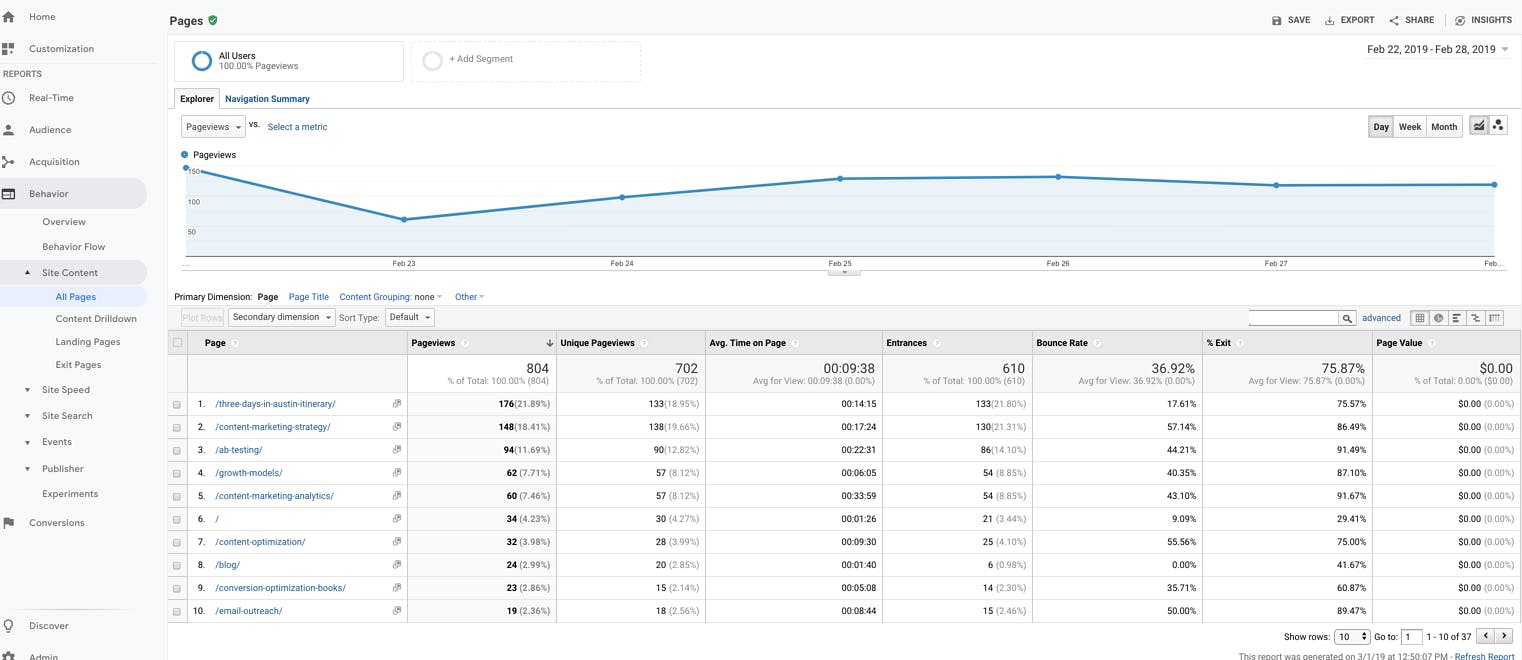Viewport: 1522px width, 660px height.
Task: Open /ab-testing/ page in new window icon
Action: click(x=397, y=450)
